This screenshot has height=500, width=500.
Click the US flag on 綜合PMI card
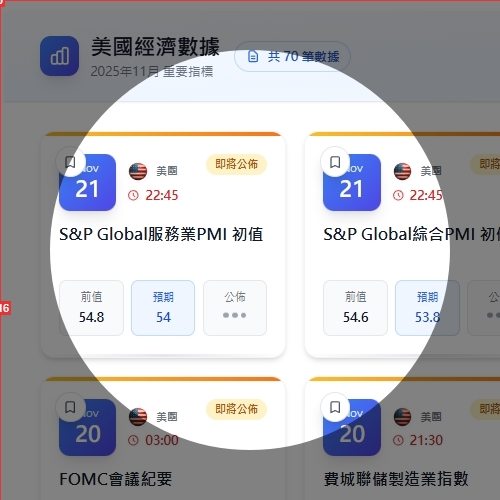[402, 171]
